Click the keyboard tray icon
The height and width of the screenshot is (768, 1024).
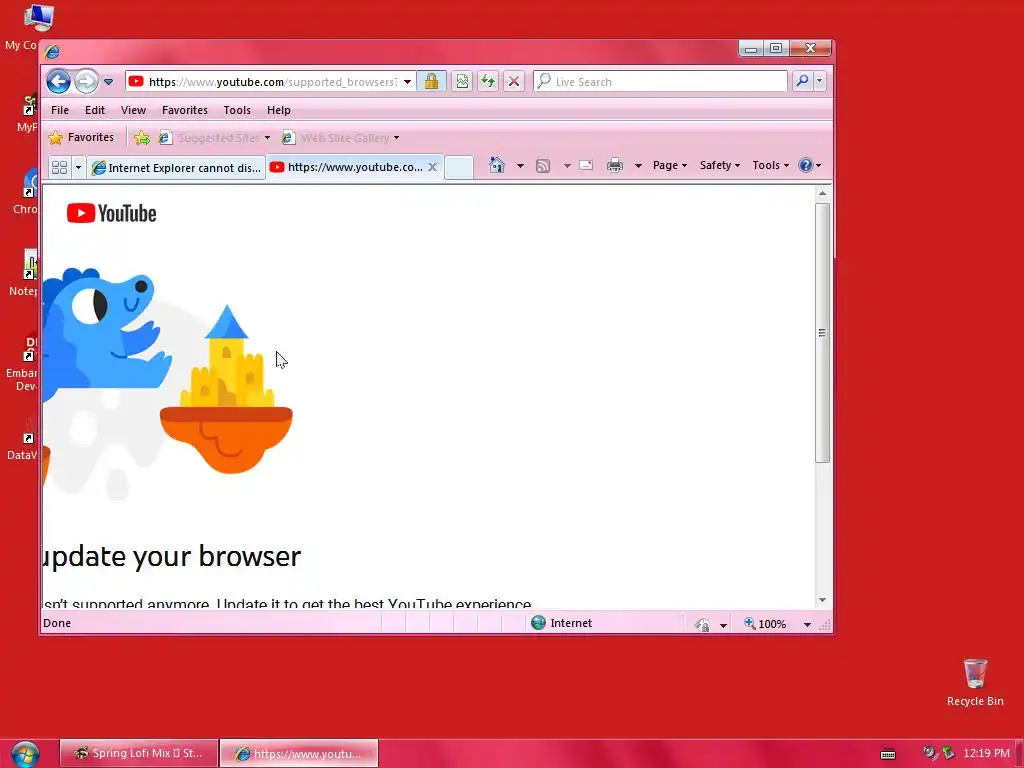click(x=888, y=754)
